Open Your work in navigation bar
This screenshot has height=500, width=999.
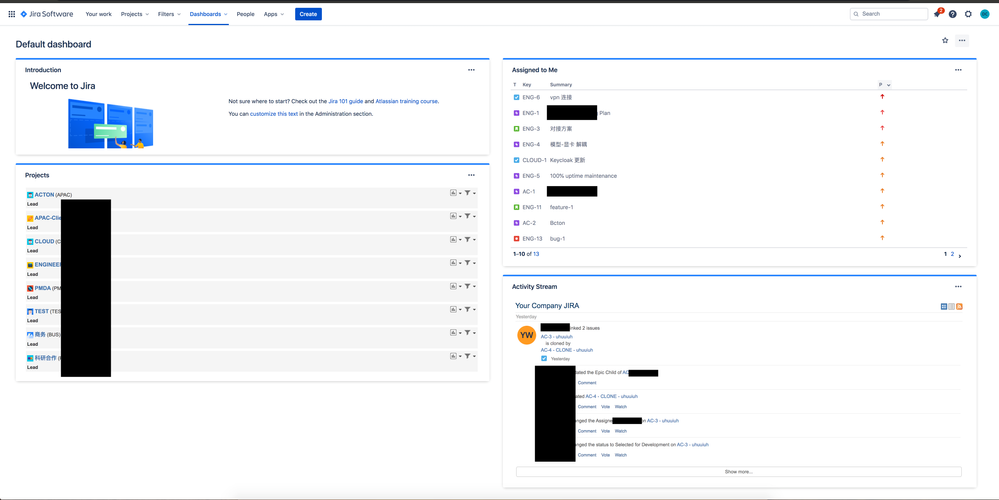(99, 14)
